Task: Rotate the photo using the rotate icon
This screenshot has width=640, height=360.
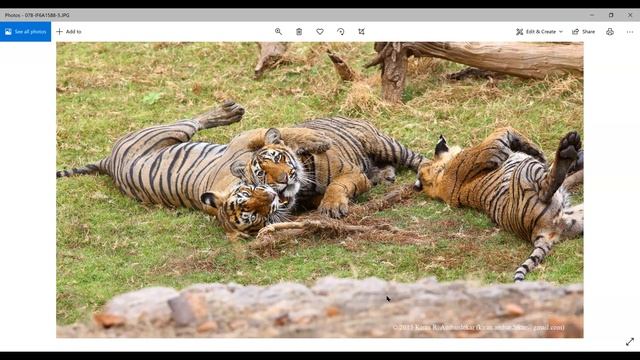Action: 341,31
